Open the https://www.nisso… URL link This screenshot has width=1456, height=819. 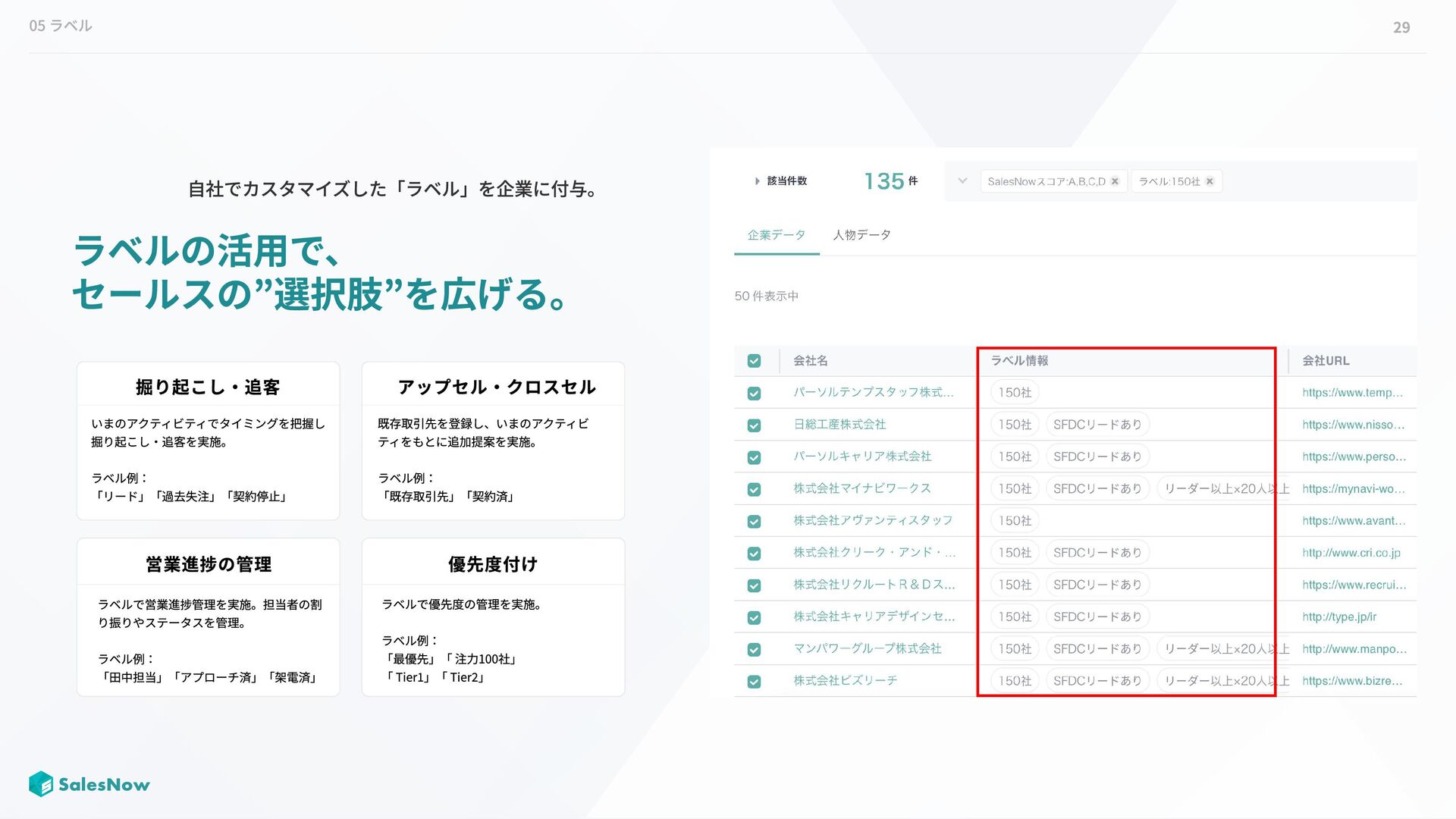pos(1353,424)
